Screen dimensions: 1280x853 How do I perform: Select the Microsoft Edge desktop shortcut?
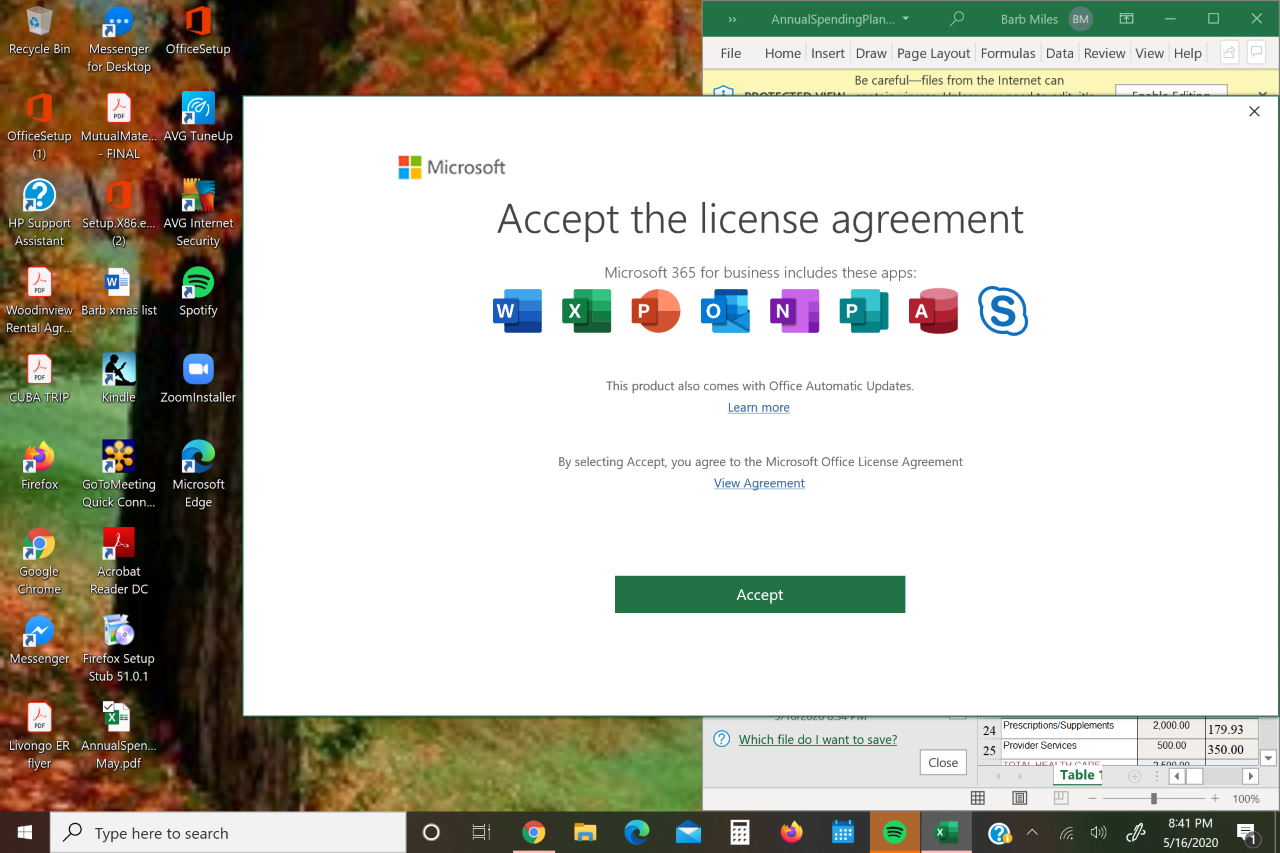pyautogui.click(x=198, y=474)
